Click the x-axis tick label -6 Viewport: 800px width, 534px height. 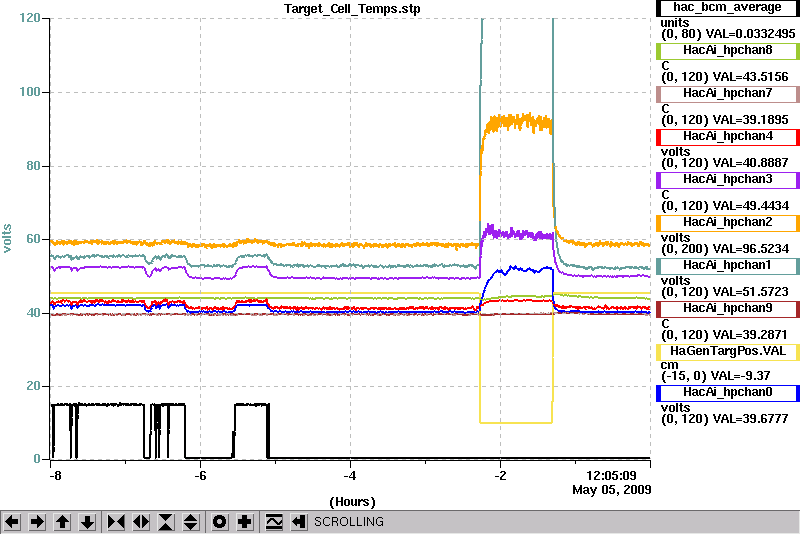coord(200,476)
